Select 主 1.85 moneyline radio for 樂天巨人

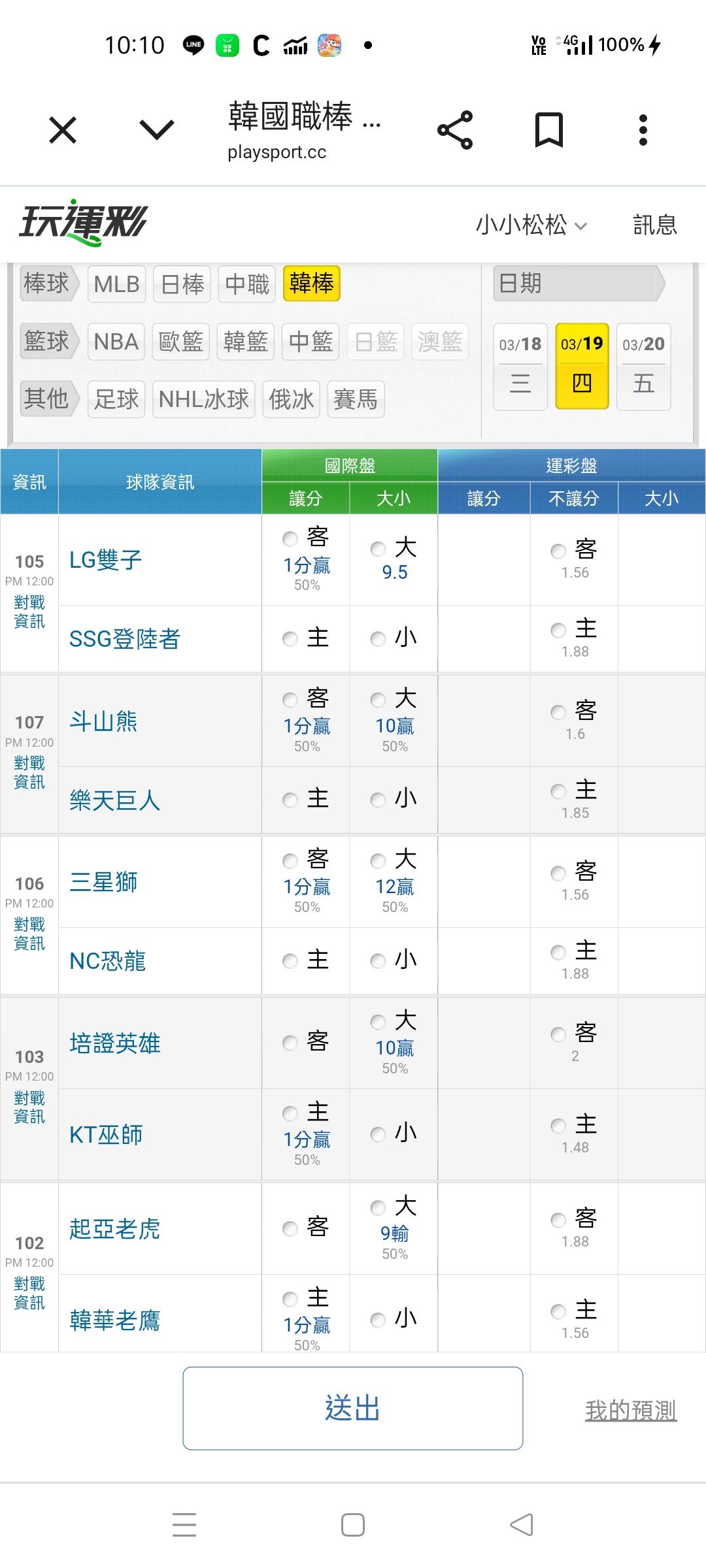point(558,791)
